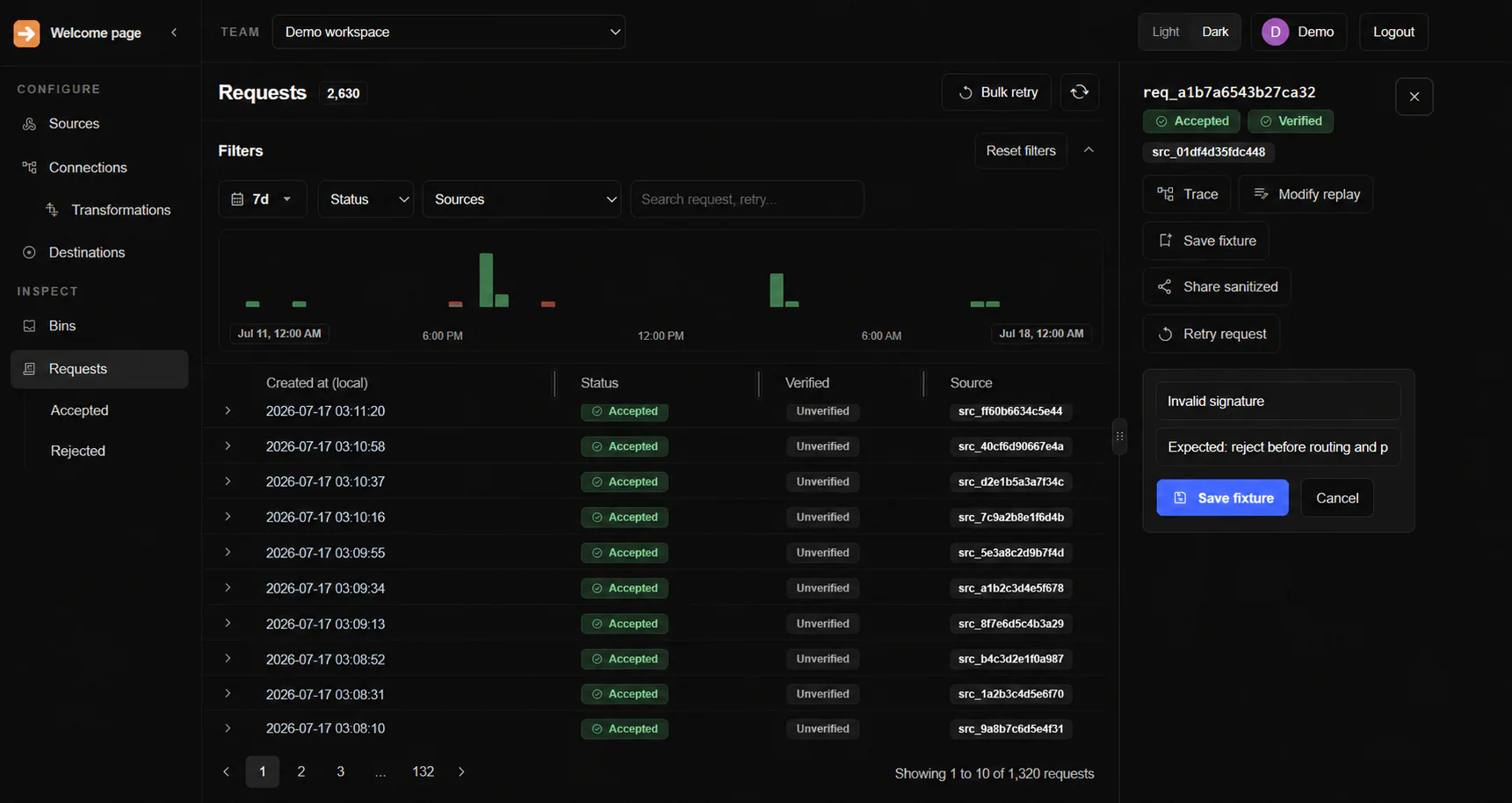Expand the 03:08:31 request row

pos(228,693)
